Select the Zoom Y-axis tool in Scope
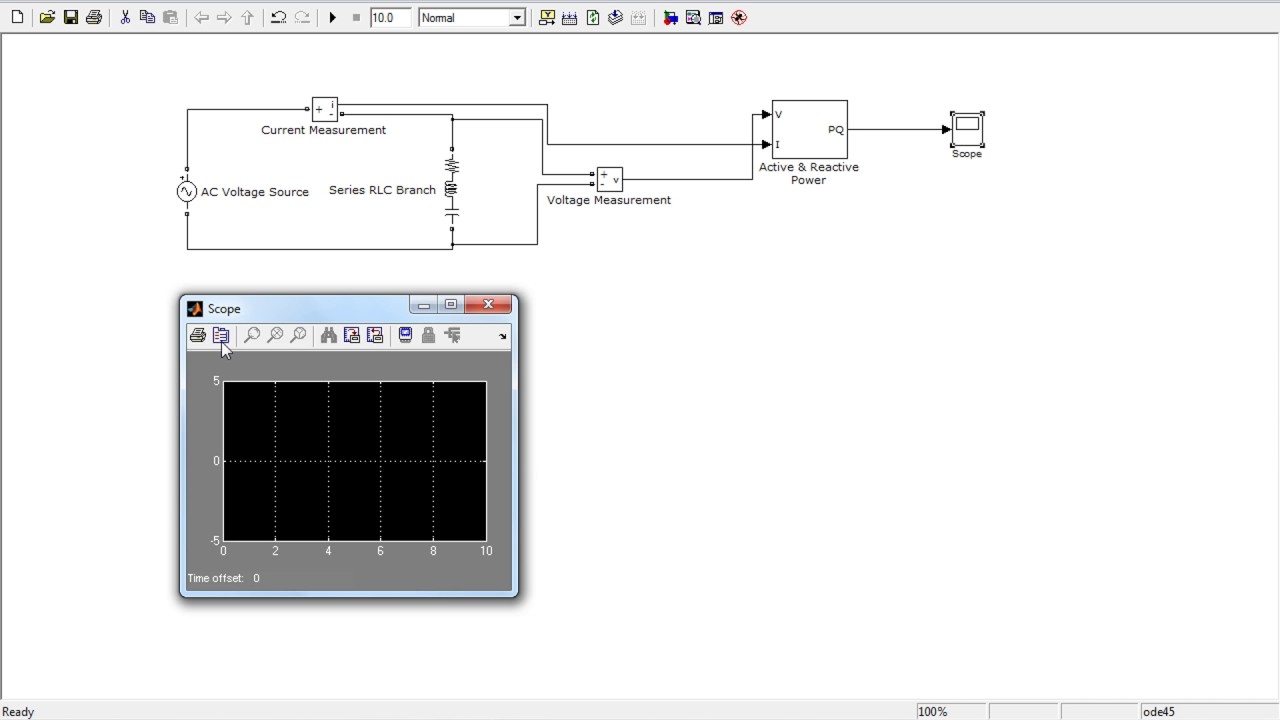This screenshot has width=1280, height=720. [x=298, y=336]
